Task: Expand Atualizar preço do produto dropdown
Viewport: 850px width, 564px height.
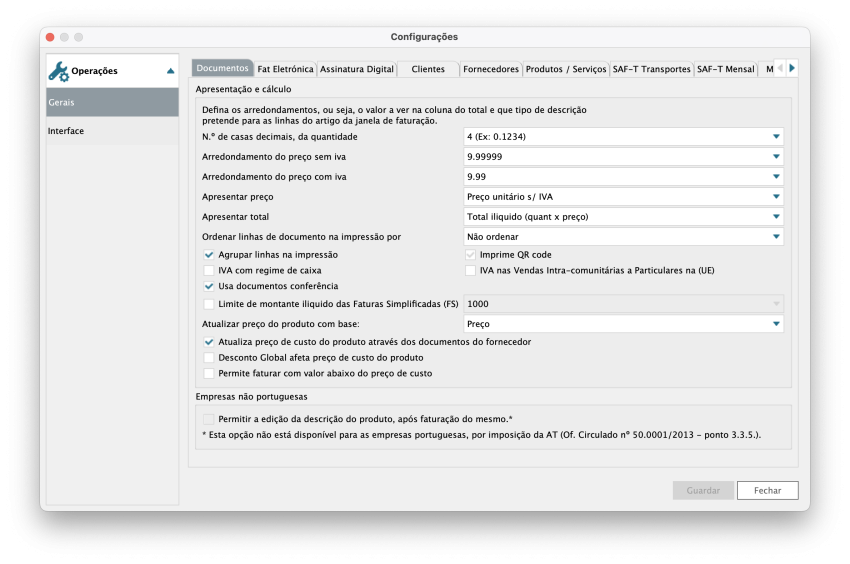Action: pyautogui.click(x=775, y=324)
